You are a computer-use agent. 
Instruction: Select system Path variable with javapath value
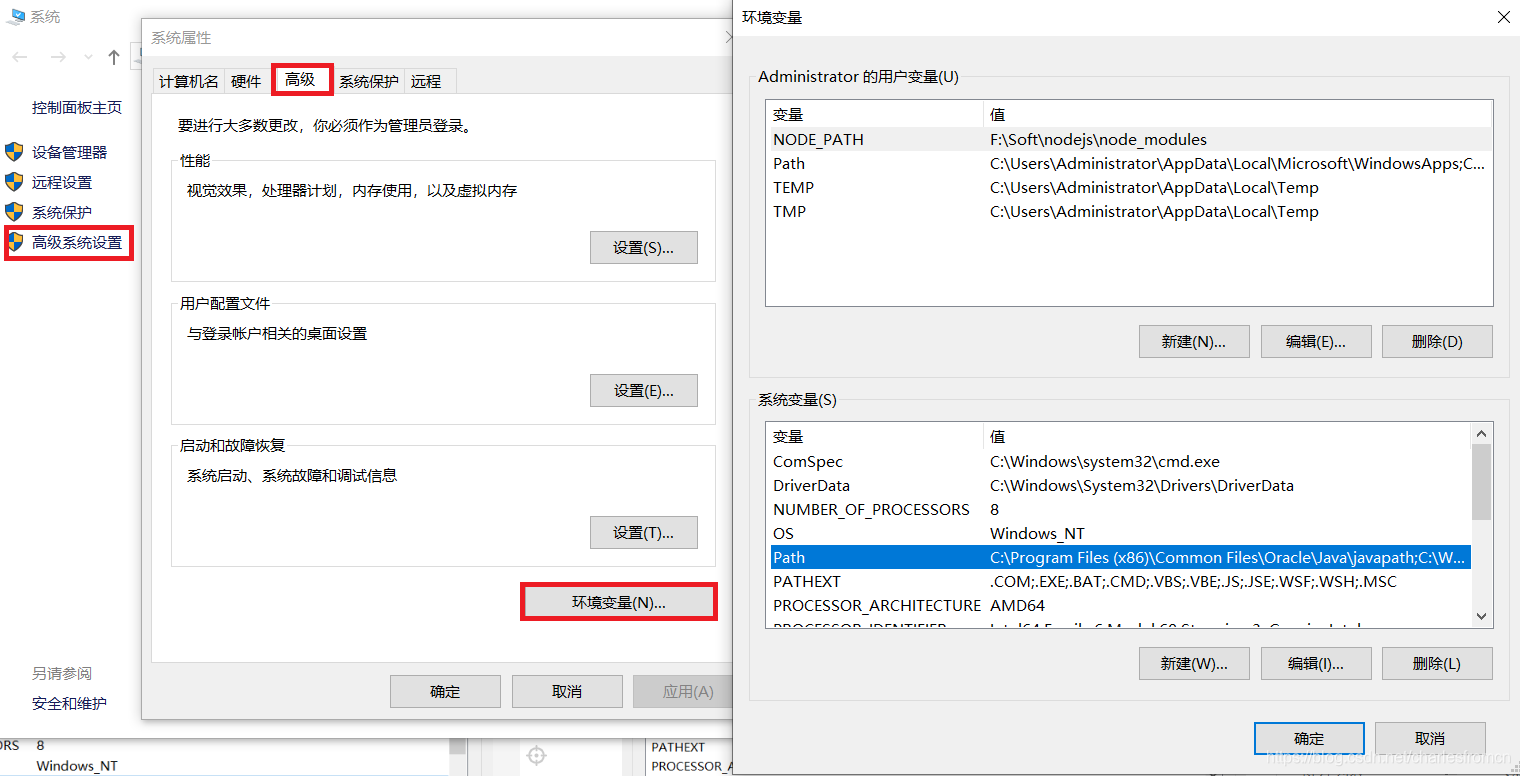tap(1120, 558)
